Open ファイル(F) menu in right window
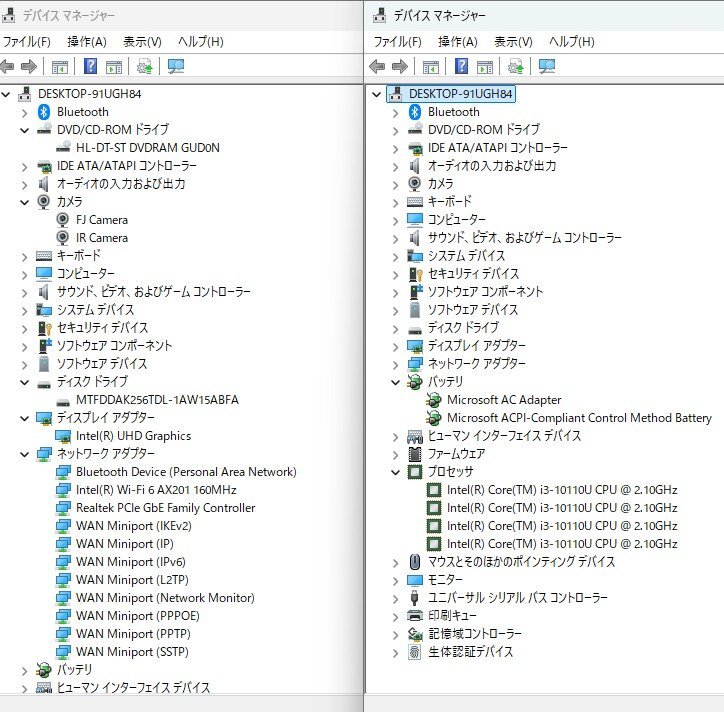724x712 pixels. pyautogui.click(x=398, y=42)
